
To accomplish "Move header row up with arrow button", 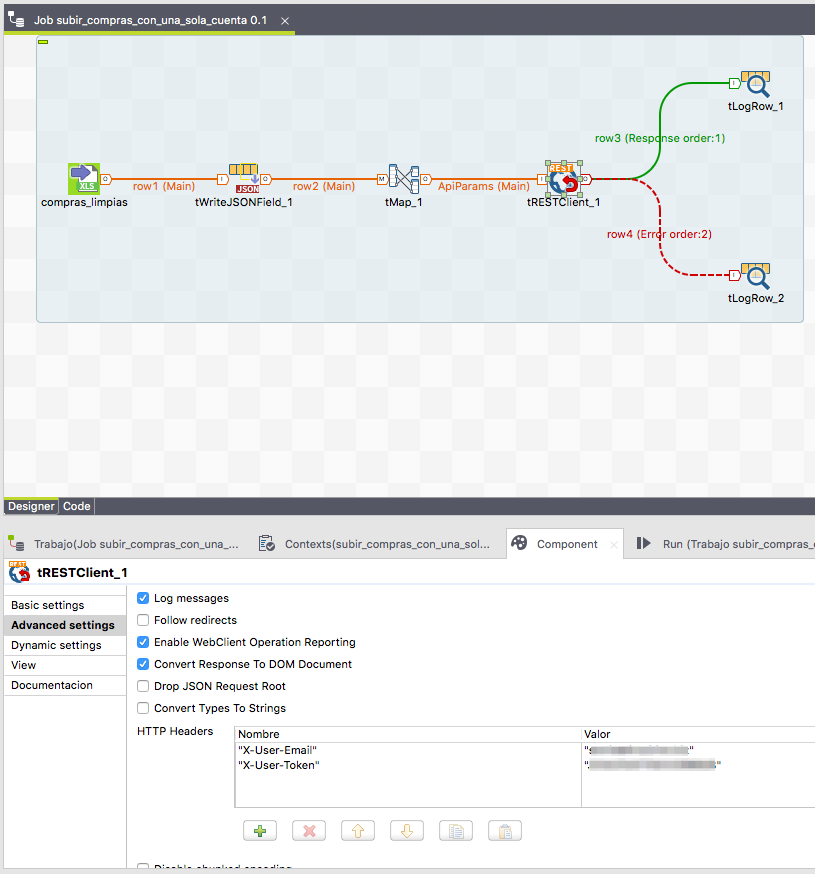I will pos(358,831).
